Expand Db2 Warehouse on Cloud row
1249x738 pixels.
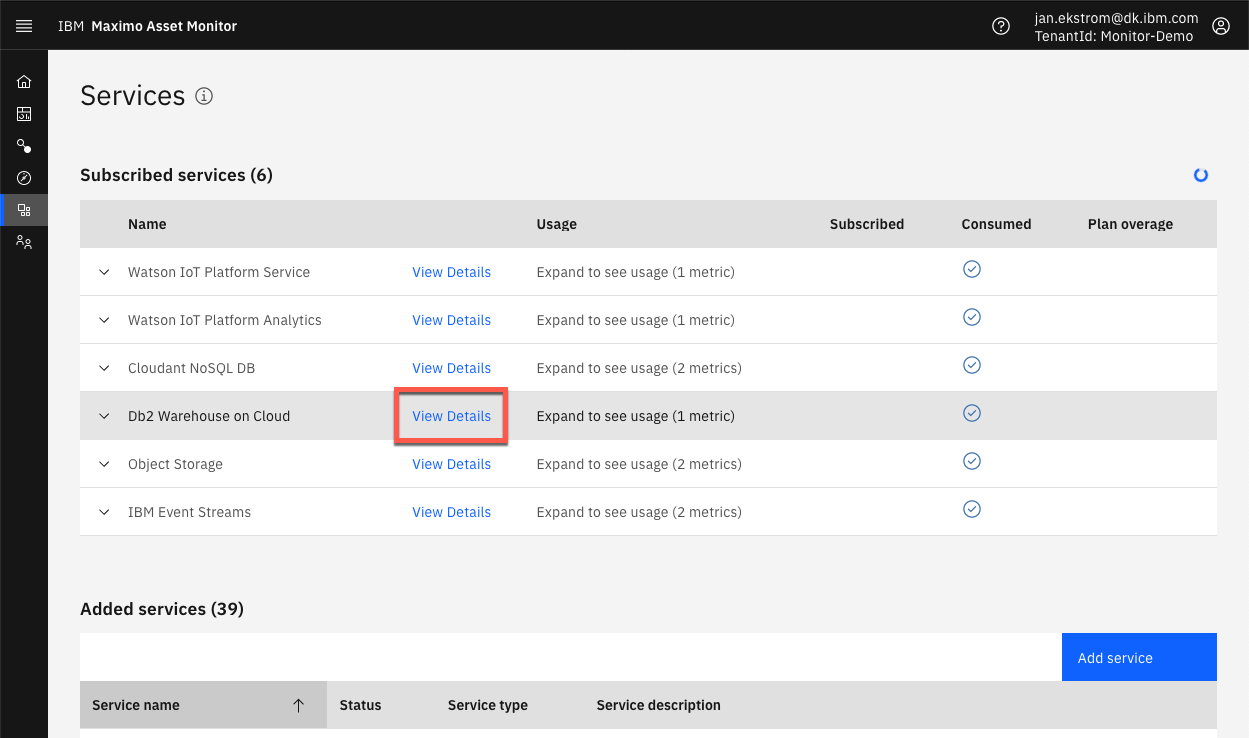click(104, 416)
